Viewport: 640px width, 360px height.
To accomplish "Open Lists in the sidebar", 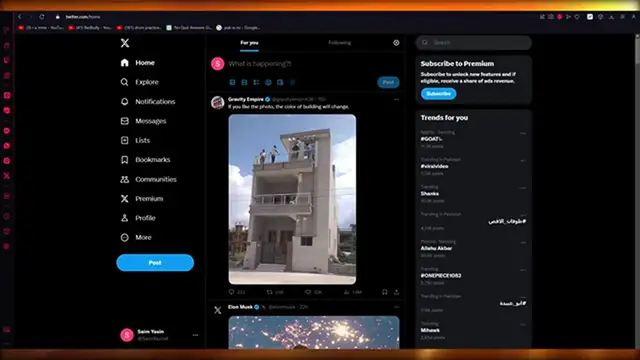I will (135, 140).
